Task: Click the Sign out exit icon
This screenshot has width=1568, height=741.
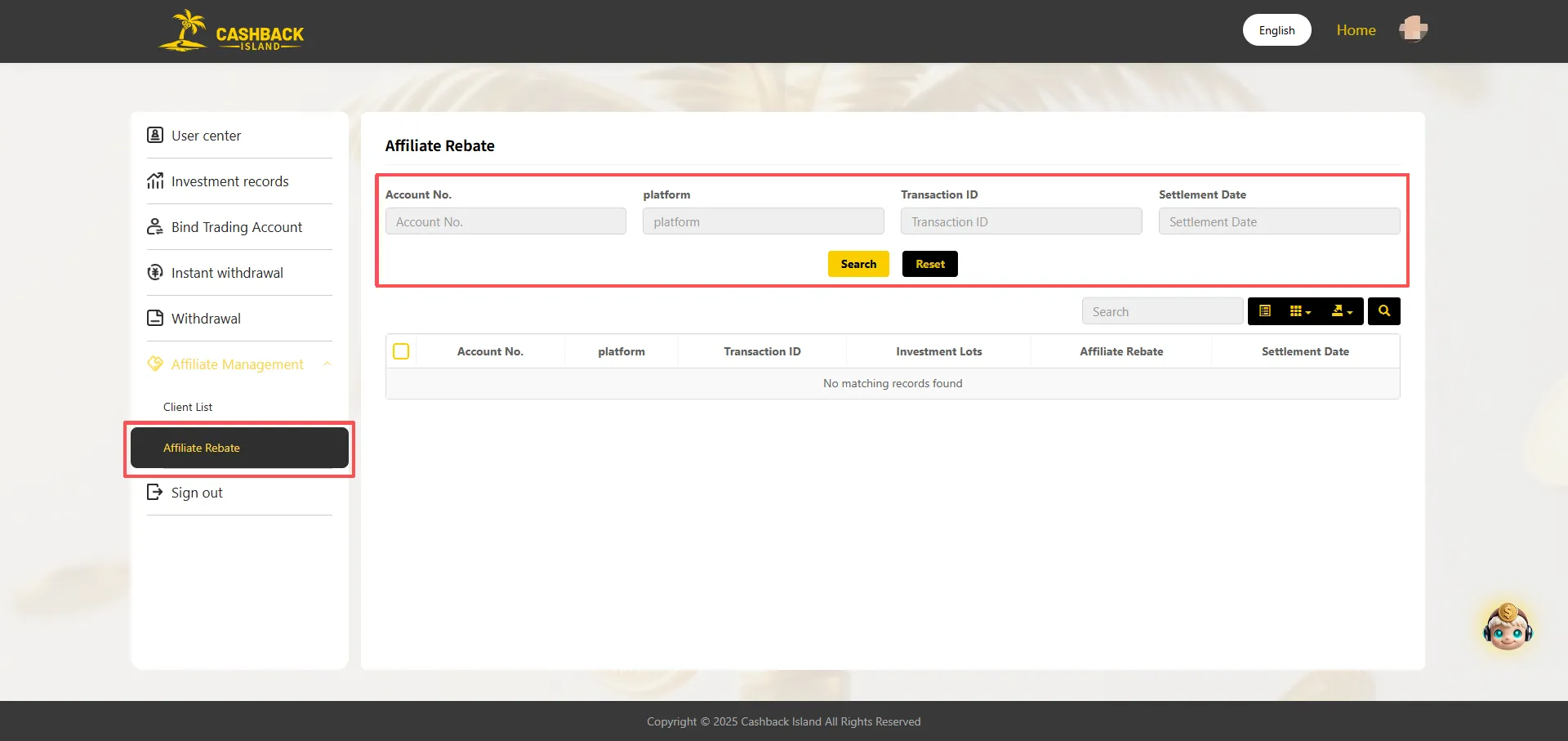Action: (x=155, y=492)
